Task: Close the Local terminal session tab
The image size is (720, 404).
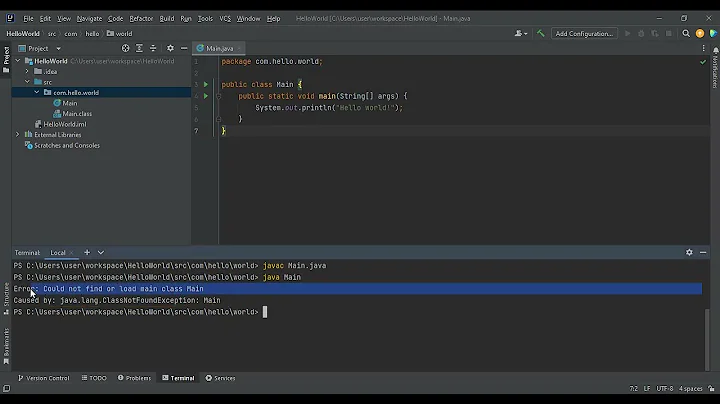Action: (x=71, y=253)
